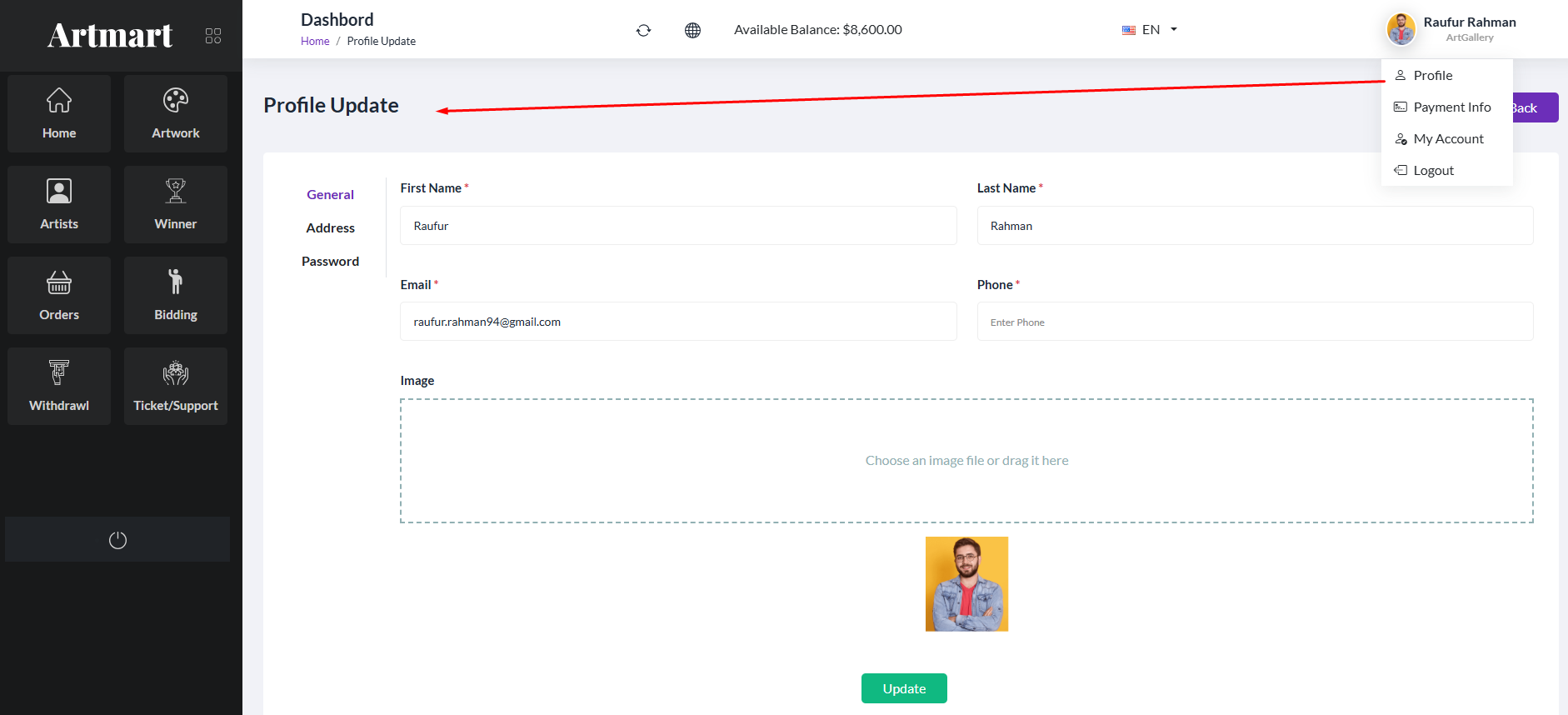Open Ticket/Support section
This screenshot has height=715, width=1568.
click(176, 387)
